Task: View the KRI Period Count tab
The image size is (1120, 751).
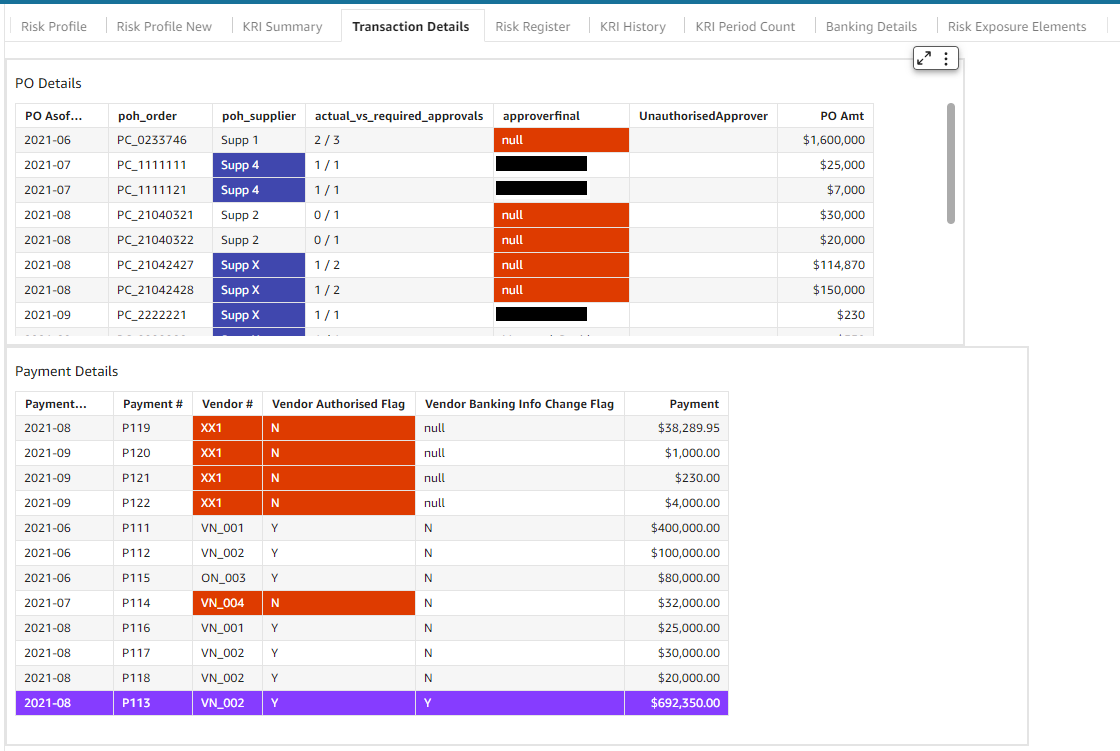Action: pos(745,27)
